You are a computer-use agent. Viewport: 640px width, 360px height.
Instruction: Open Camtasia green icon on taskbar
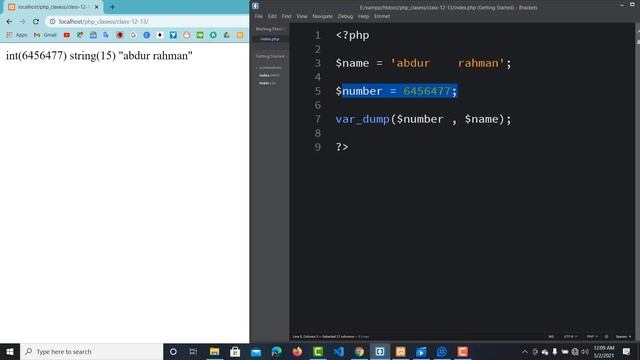[x=318, y=352]
